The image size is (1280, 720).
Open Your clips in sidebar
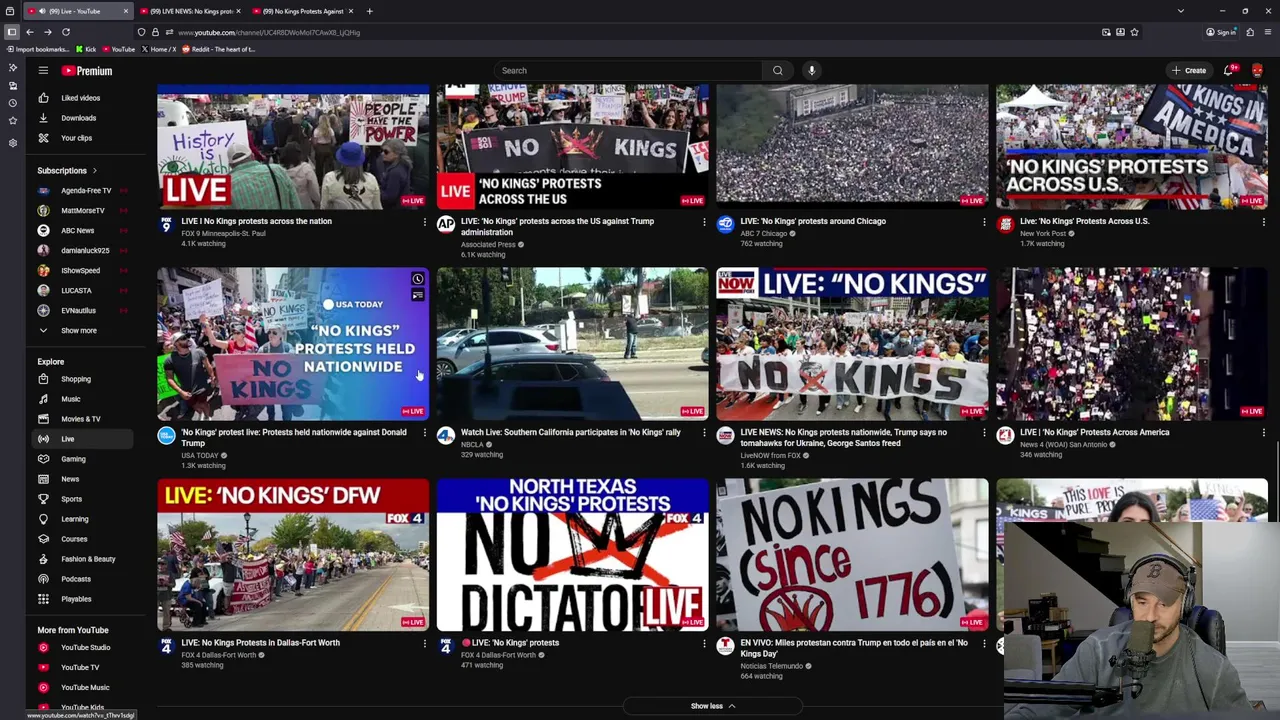coord(78,138)
